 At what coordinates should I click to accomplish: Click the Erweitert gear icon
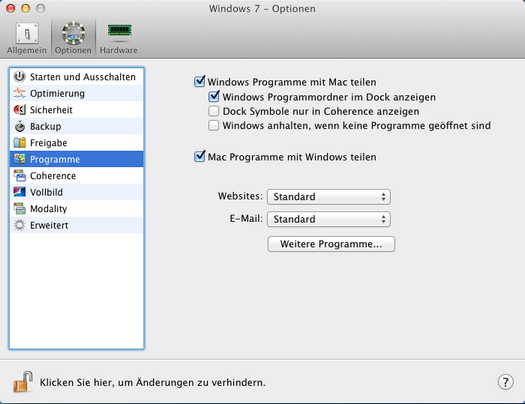point(19,225)
